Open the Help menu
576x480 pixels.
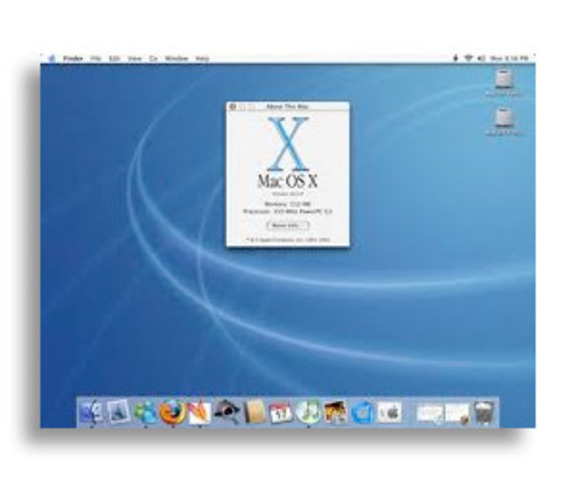(x=202, y=58)
